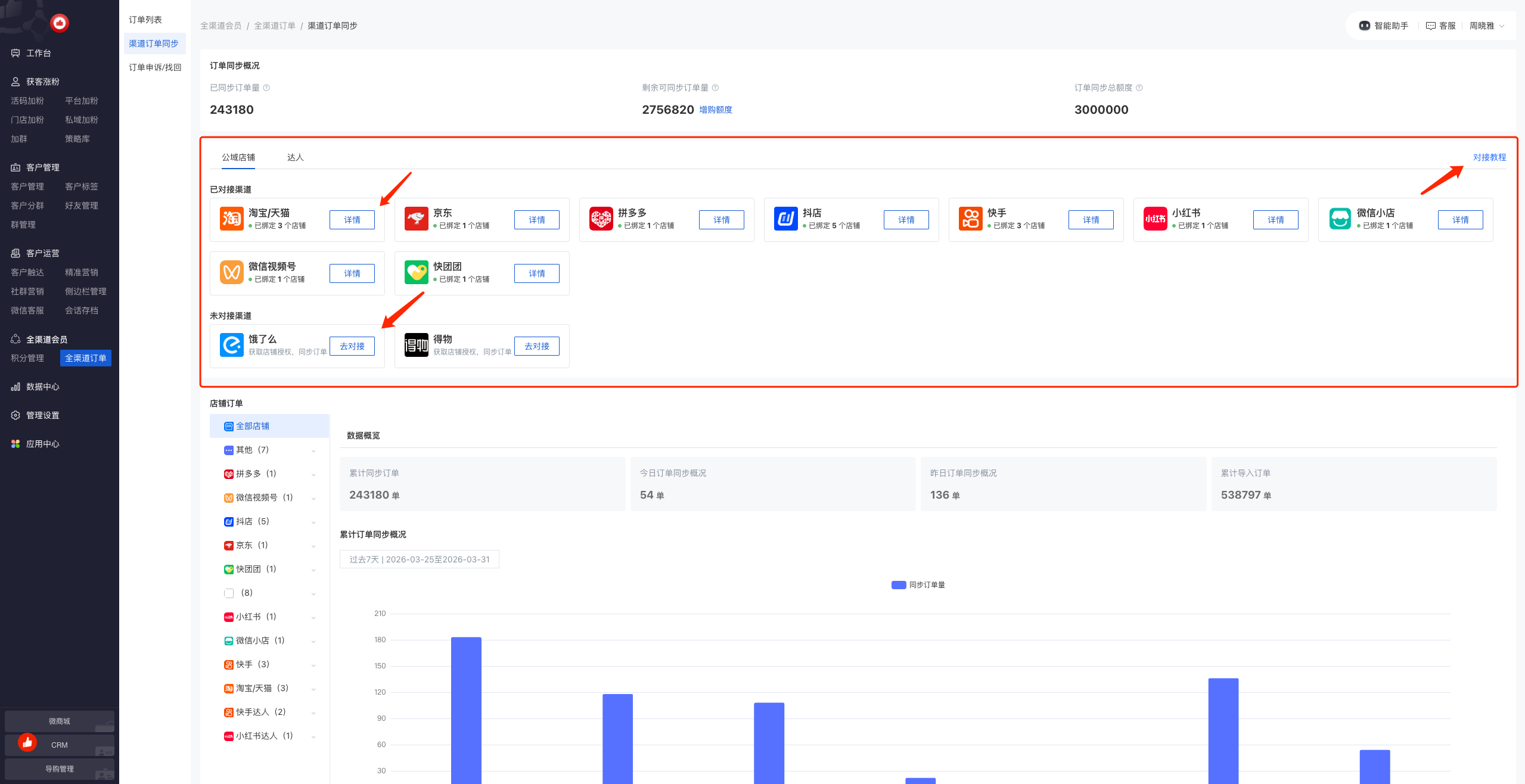Click the Ele.me channel icon
This screenshot has width=1525, height=784.
click(231, 345)
